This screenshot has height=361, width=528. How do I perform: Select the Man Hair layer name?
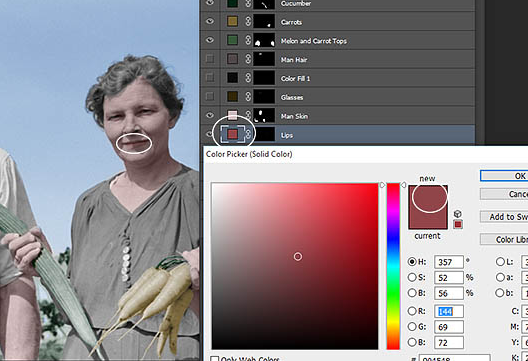294,60
